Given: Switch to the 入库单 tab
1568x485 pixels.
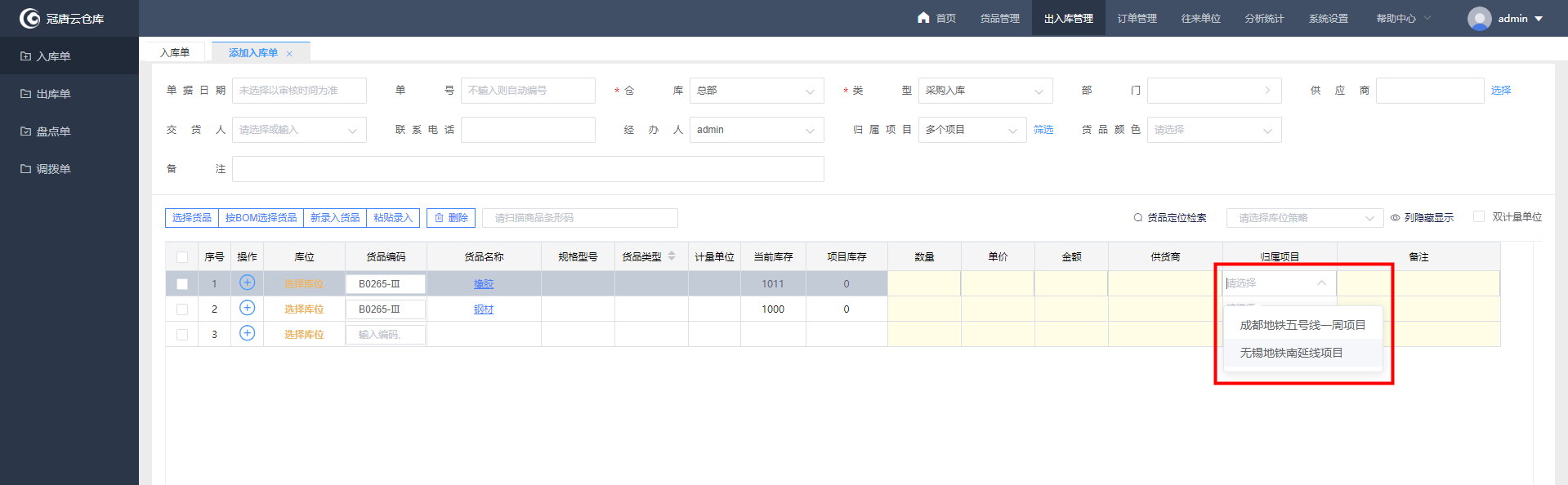Looking at the screenshot, I should pyautogui.click(x=175, y=52).
